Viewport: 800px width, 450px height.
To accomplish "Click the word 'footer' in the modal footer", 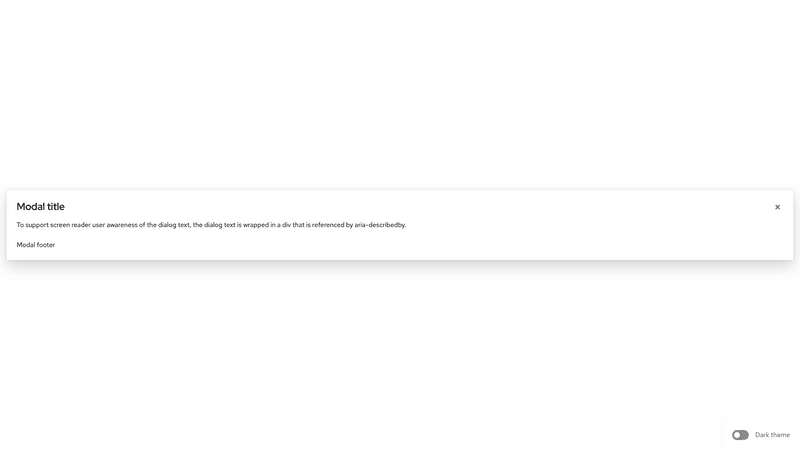I will pyautogui.click(x=45, y=245).
